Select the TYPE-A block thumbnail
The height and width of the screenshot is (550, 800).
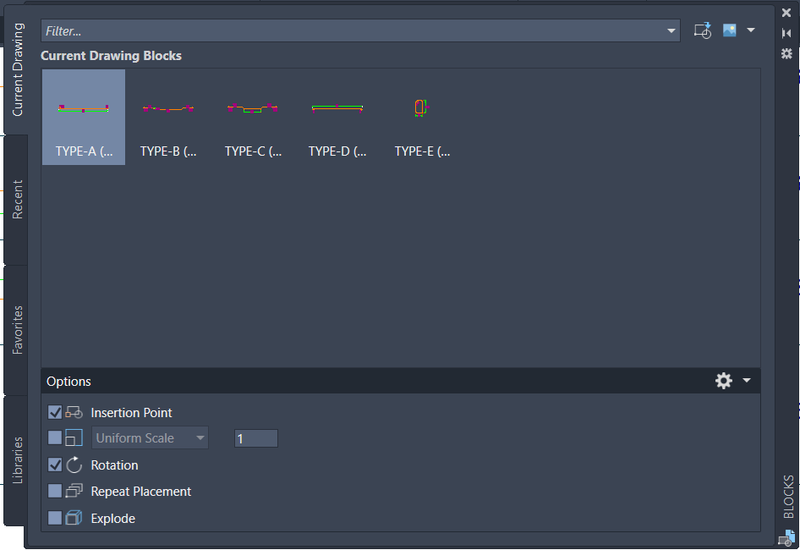coord(83,117)
